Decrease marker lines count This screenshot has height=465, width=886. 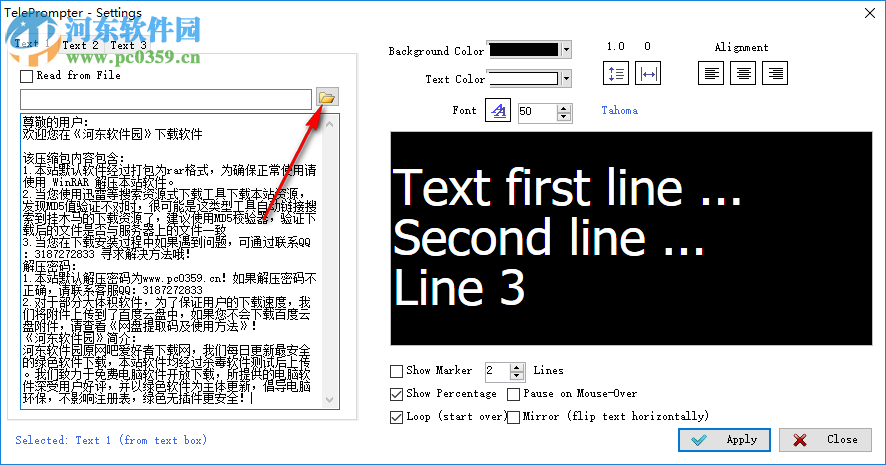[516, 375]
